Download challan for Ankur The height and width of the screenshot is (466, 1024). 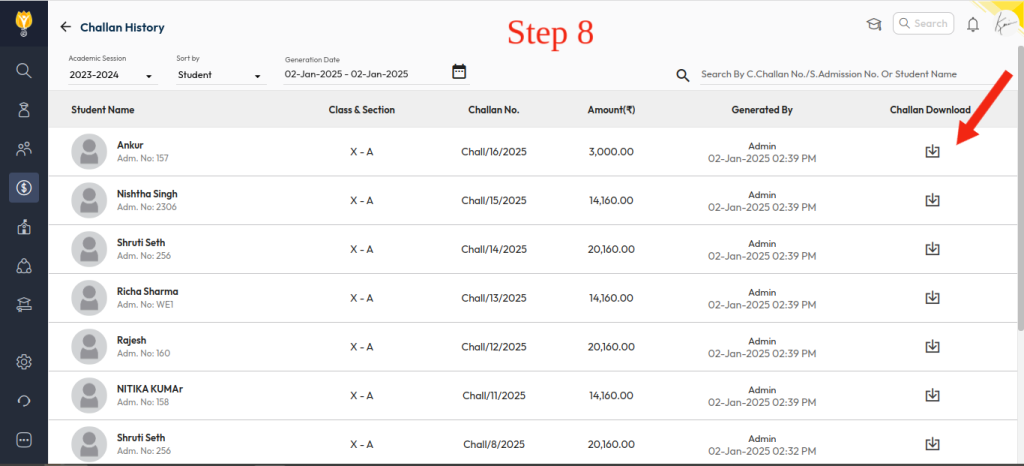932,151
